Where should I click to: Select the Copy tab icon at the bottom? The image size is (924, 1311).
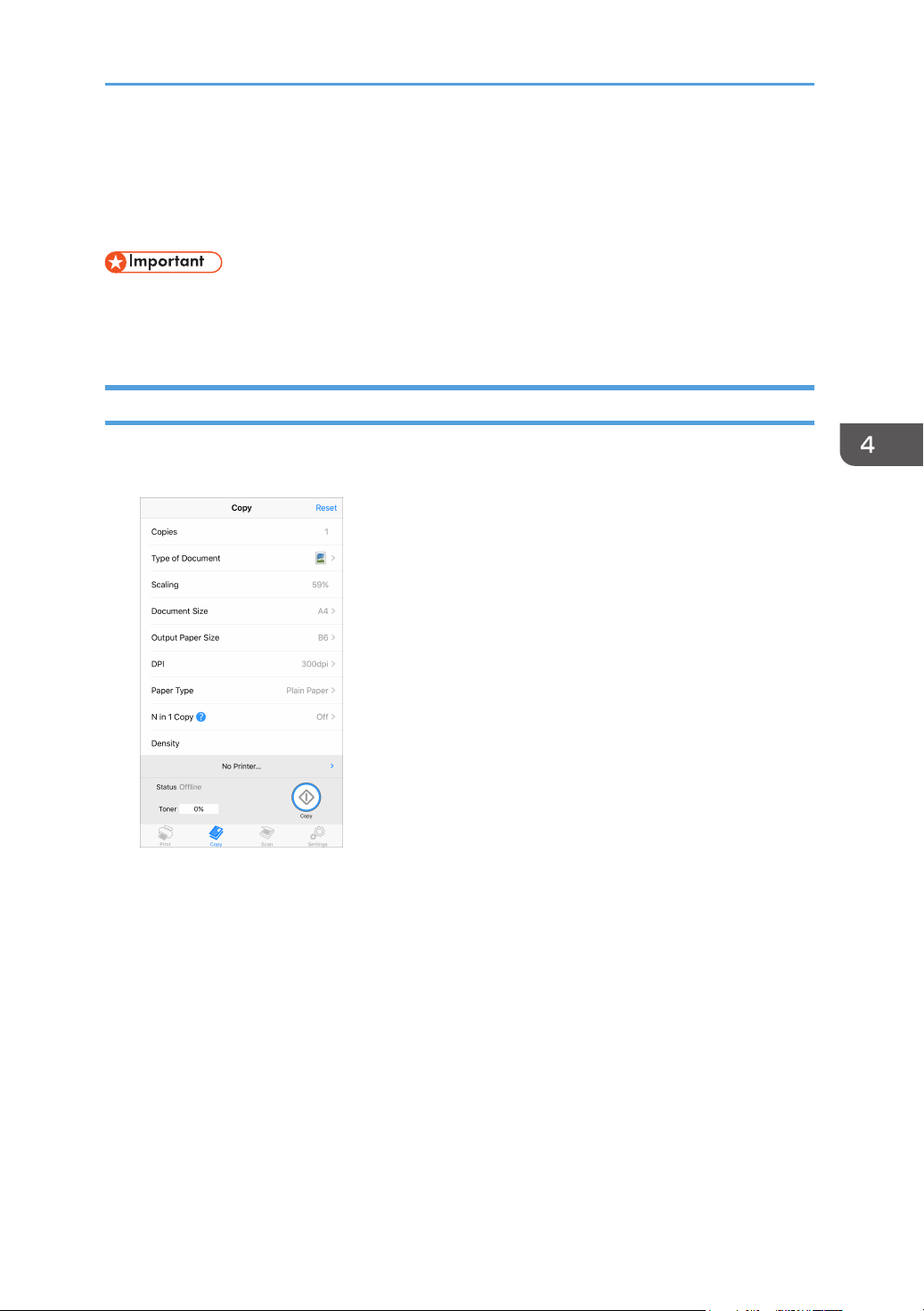(x=216, y=835)
